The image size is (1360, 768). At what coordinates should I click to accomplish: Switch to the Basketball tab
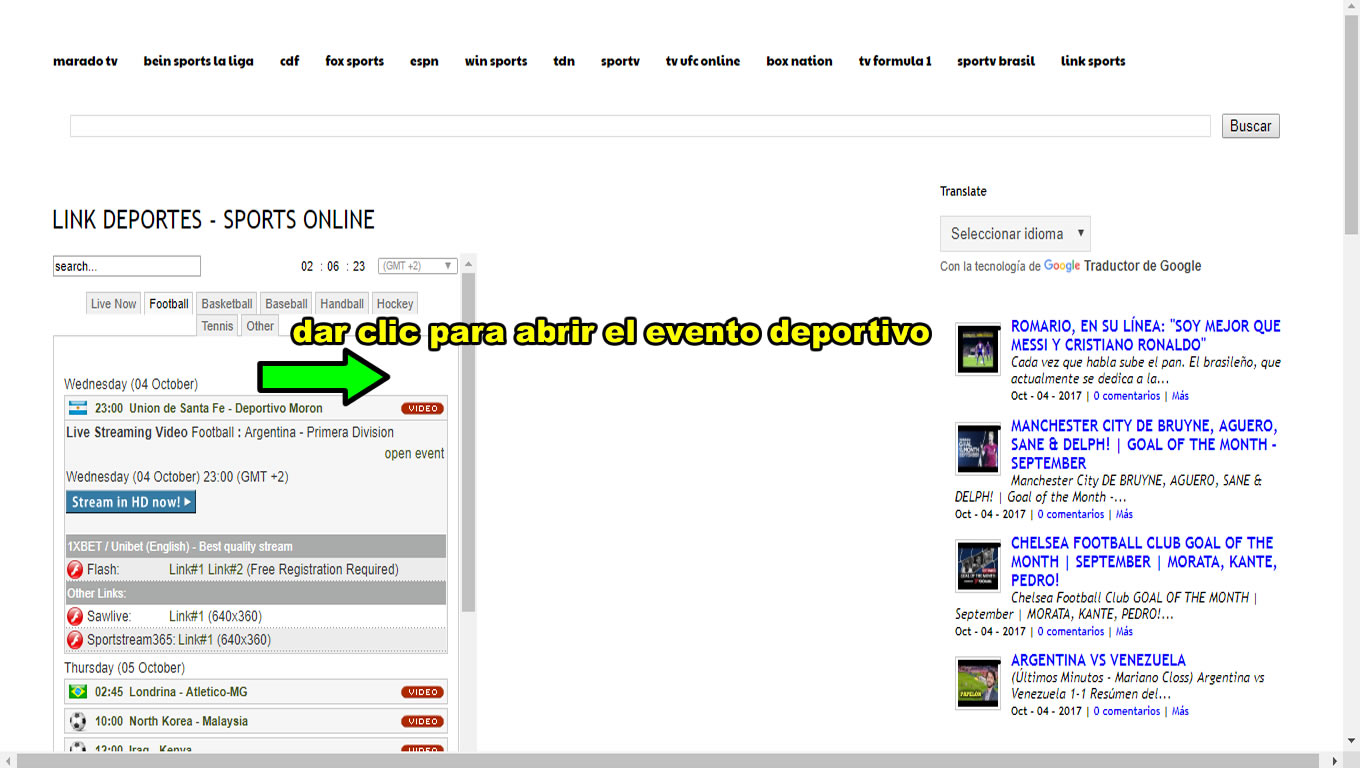[227, 304]
